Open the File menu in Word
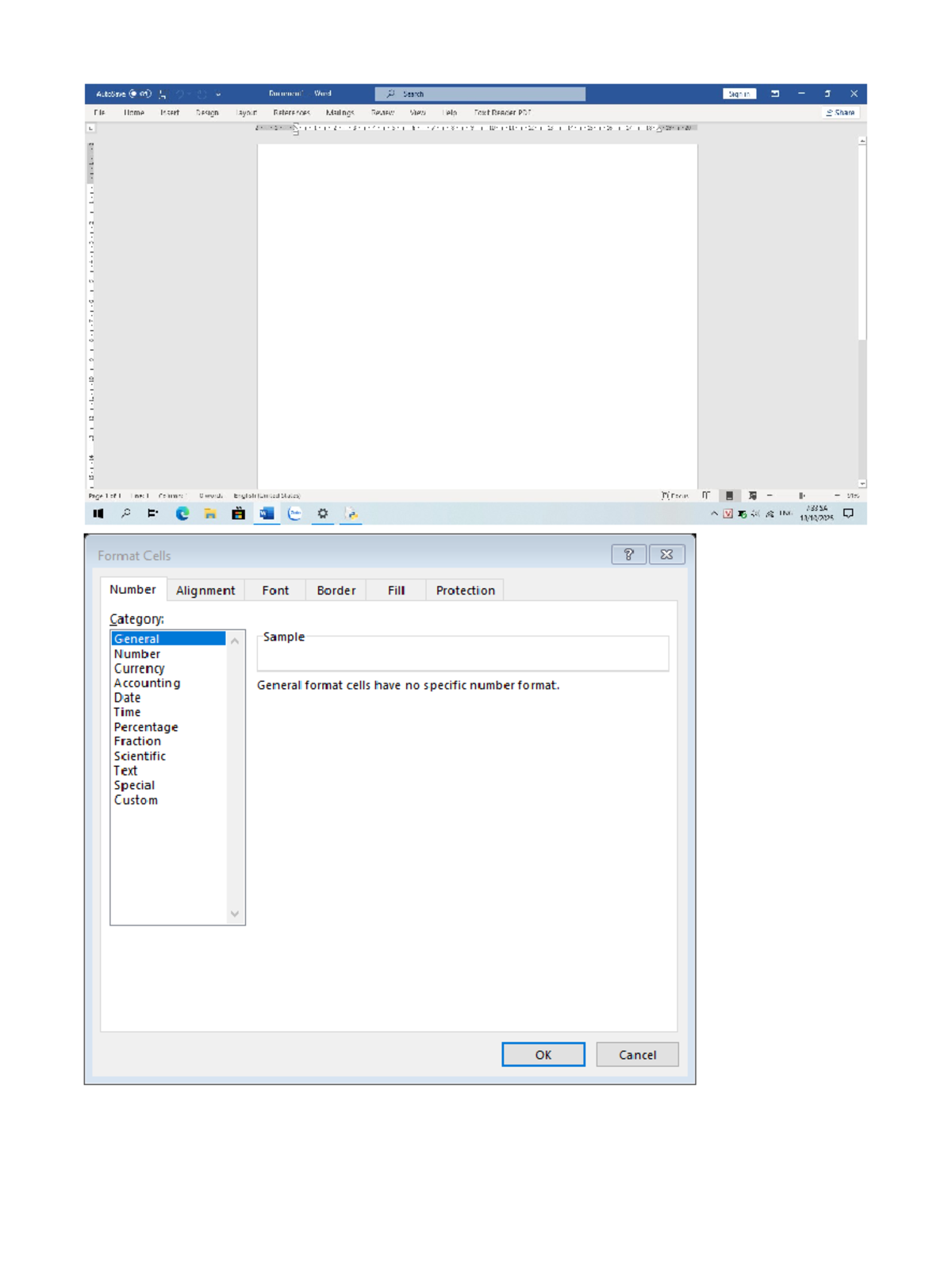952x1270 pixels. click(x=99, y=113)
